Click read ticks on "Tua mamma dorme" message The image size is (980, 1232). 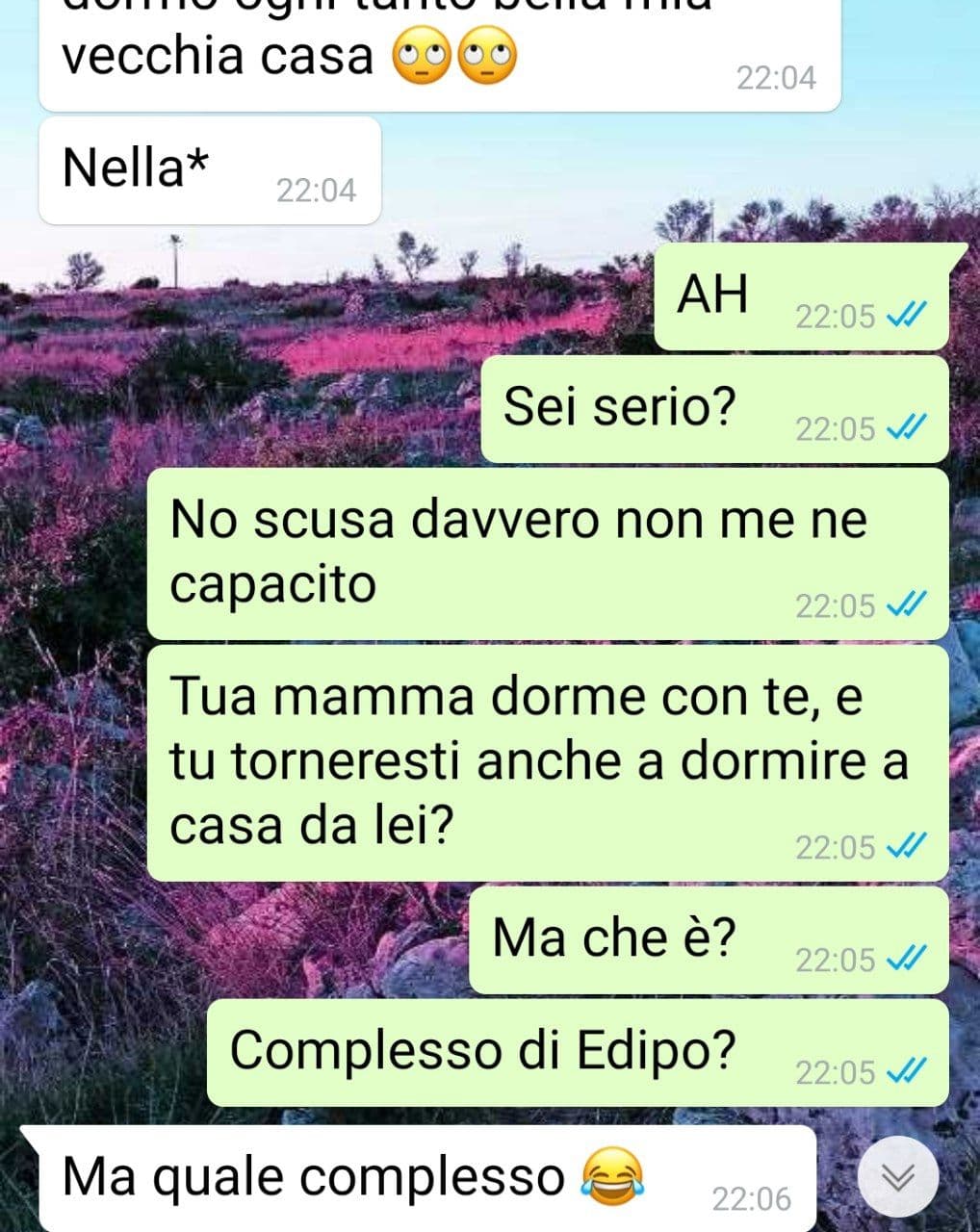point(906,847)
